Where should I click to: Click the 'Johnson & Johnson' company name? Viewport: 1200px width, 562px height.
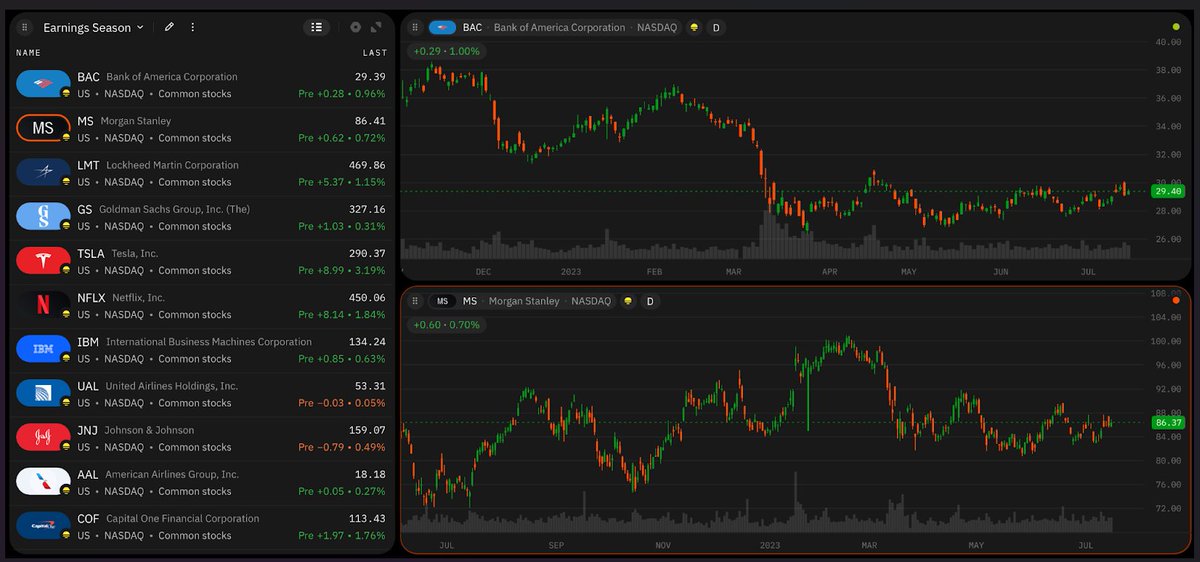(x=148, y=429)
